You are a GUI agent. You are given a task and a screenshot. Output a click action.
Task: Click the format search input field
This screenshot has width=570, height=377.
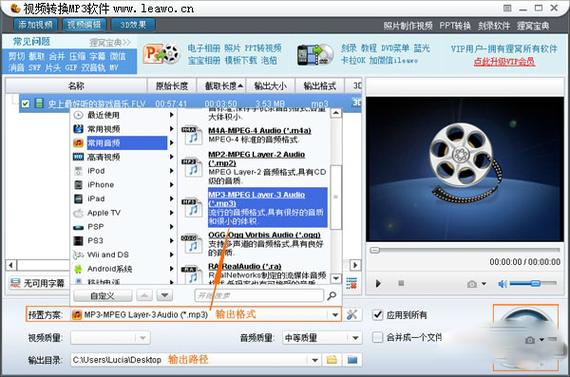click(259, 296)
